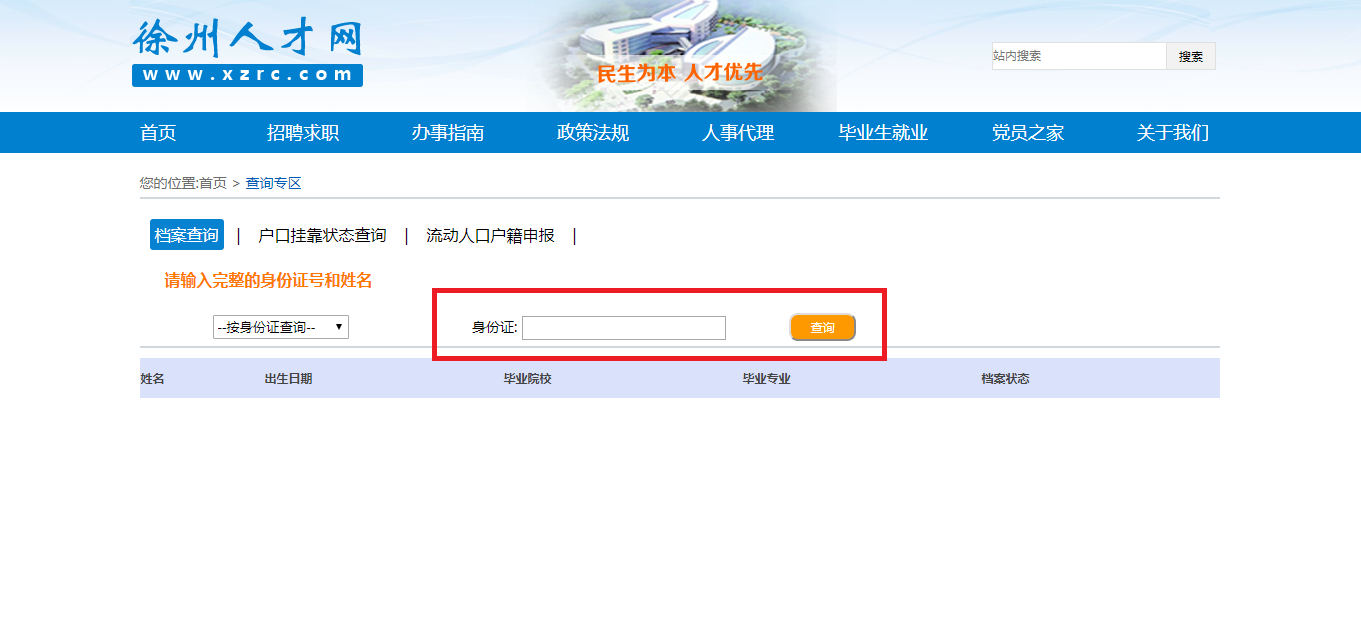Click the 徐州人才网 site logo

coord(247,52)
